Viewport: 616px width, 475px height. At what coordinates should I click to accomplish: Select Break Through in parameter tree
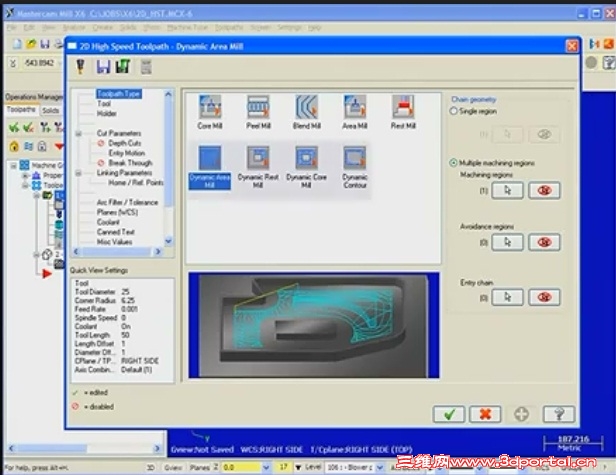click(130, 163)
